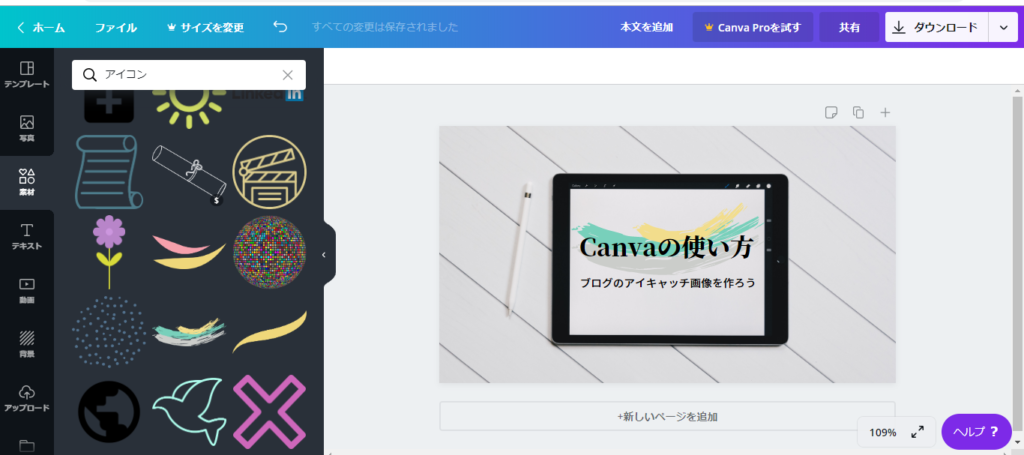The width and height of the screenshot is (1024, 455).
Task: Focus the アイコン search input field
Action: pyautogui.click(x=189, y=75)
